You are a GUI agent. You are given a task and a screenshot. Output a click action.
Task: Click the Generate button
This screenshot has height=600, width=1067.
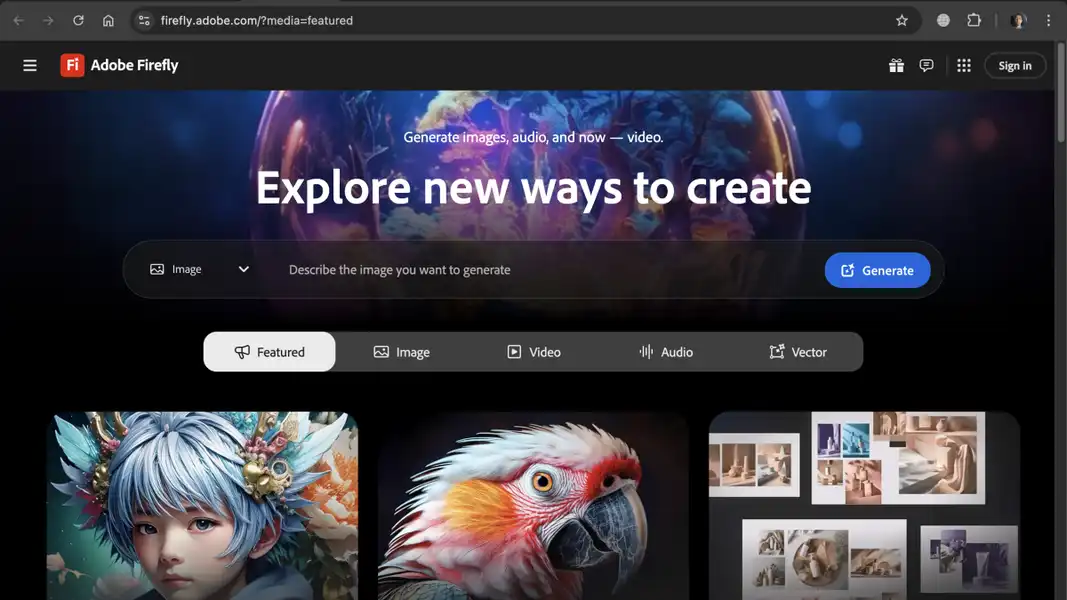(877, 269)
